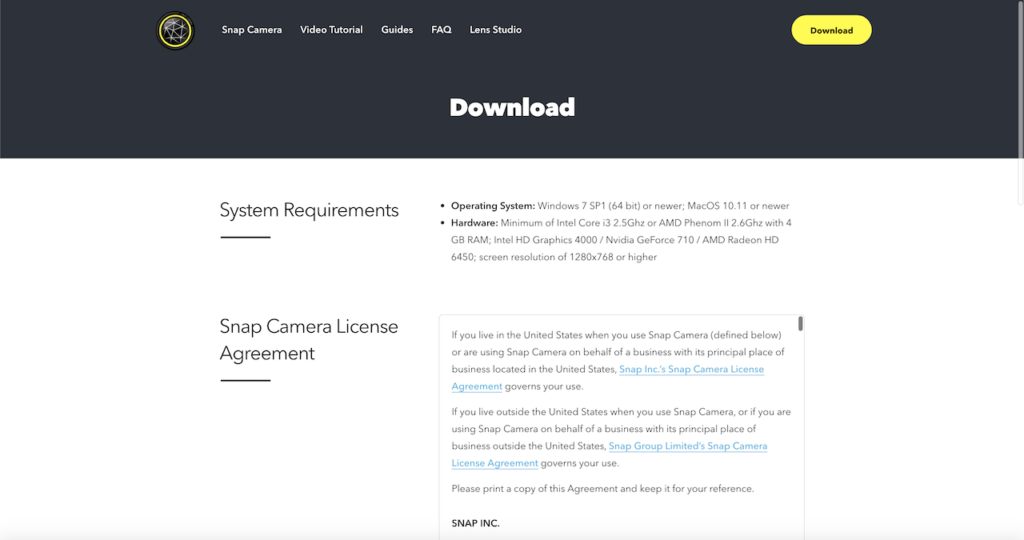The width and height of the screenshot is (1024, 540).
Task: Navigate to the FAQ page
Action: pyautogui.click(x=441, y=30)
